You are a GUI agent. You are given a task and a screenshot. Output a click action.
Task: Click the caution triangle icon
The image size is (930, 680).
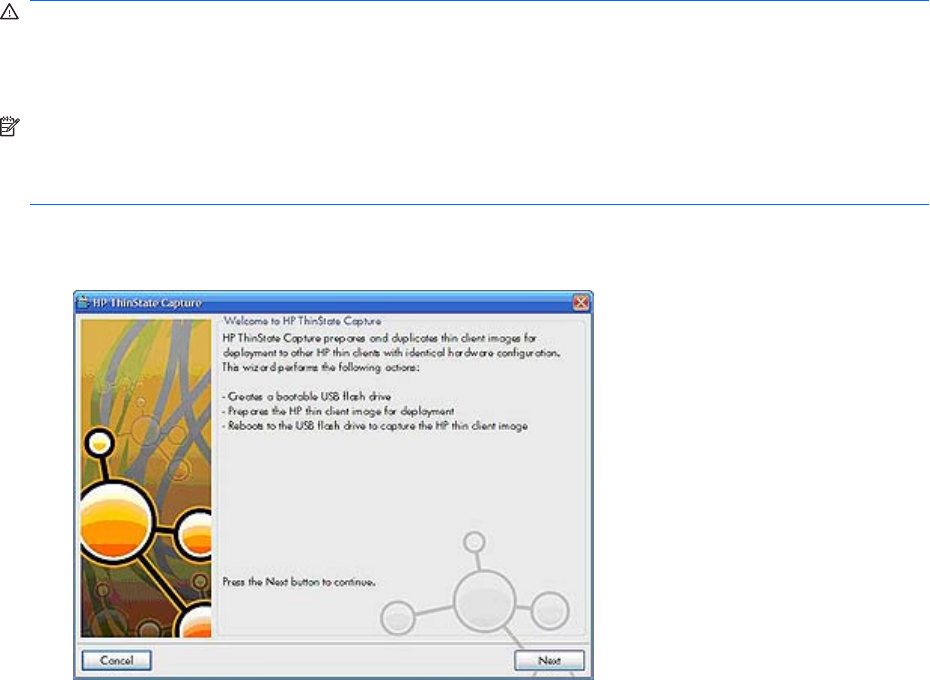pos(9,12)
